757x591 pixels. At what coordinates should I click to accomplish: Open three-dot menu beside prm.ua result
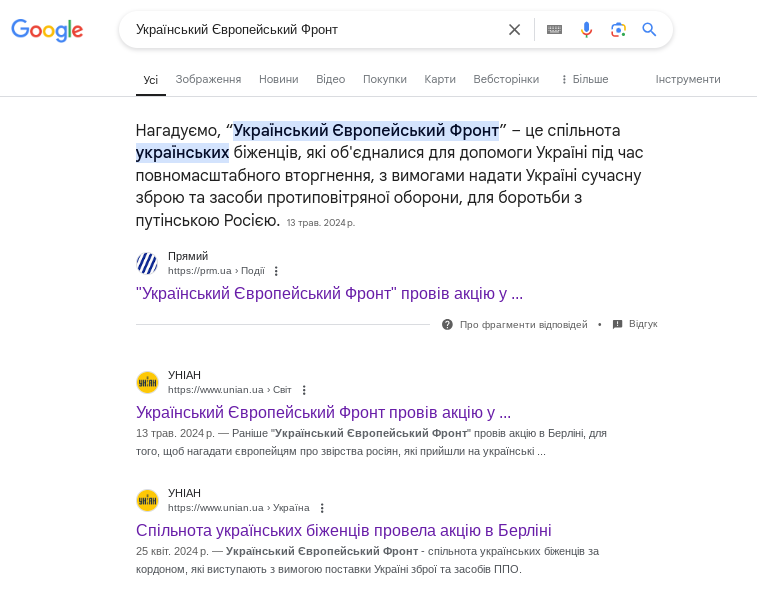276,271
